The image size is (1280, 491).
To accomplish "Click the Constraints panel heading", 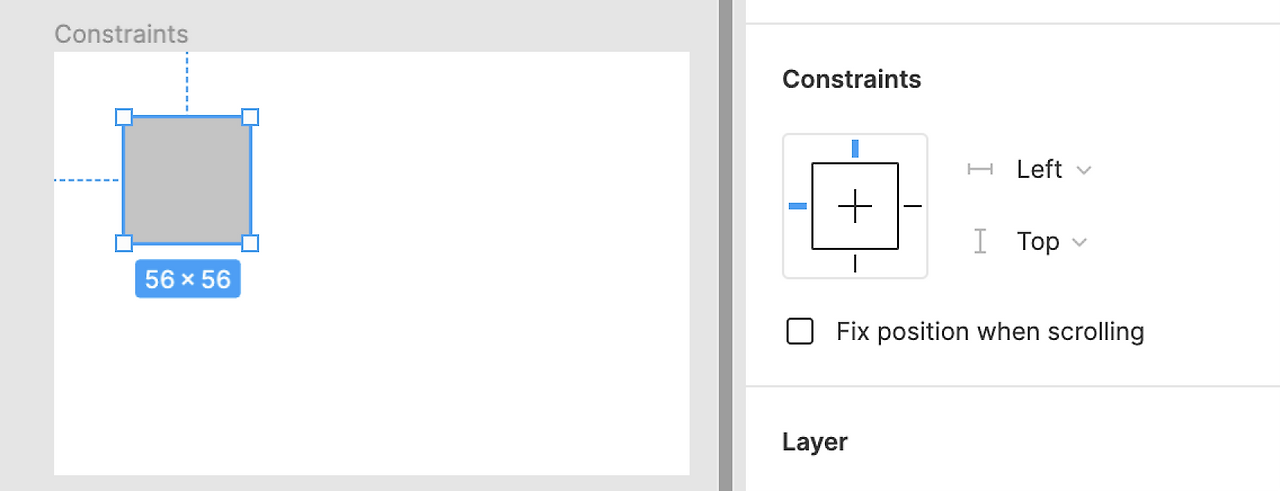I will pos(852,79).
